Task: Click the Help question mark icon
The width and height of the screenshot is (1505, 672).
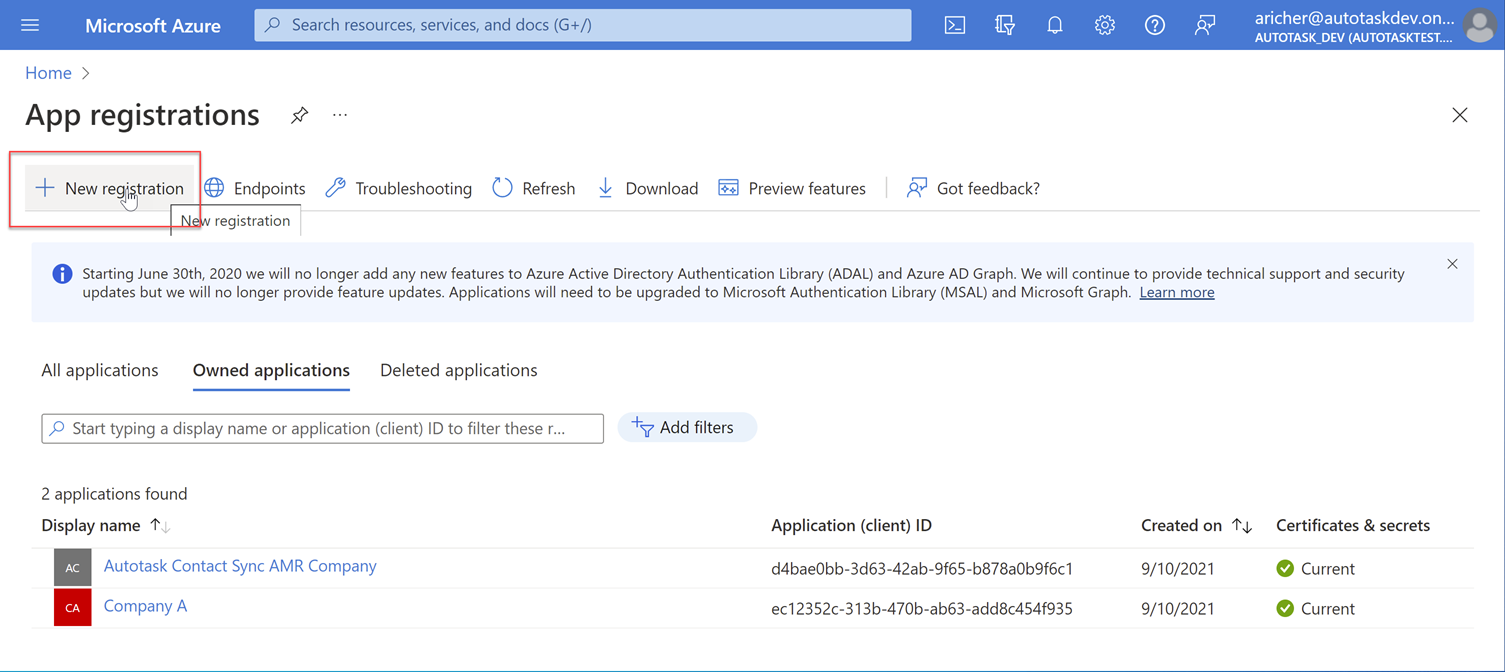Action: coord(1155,25)
